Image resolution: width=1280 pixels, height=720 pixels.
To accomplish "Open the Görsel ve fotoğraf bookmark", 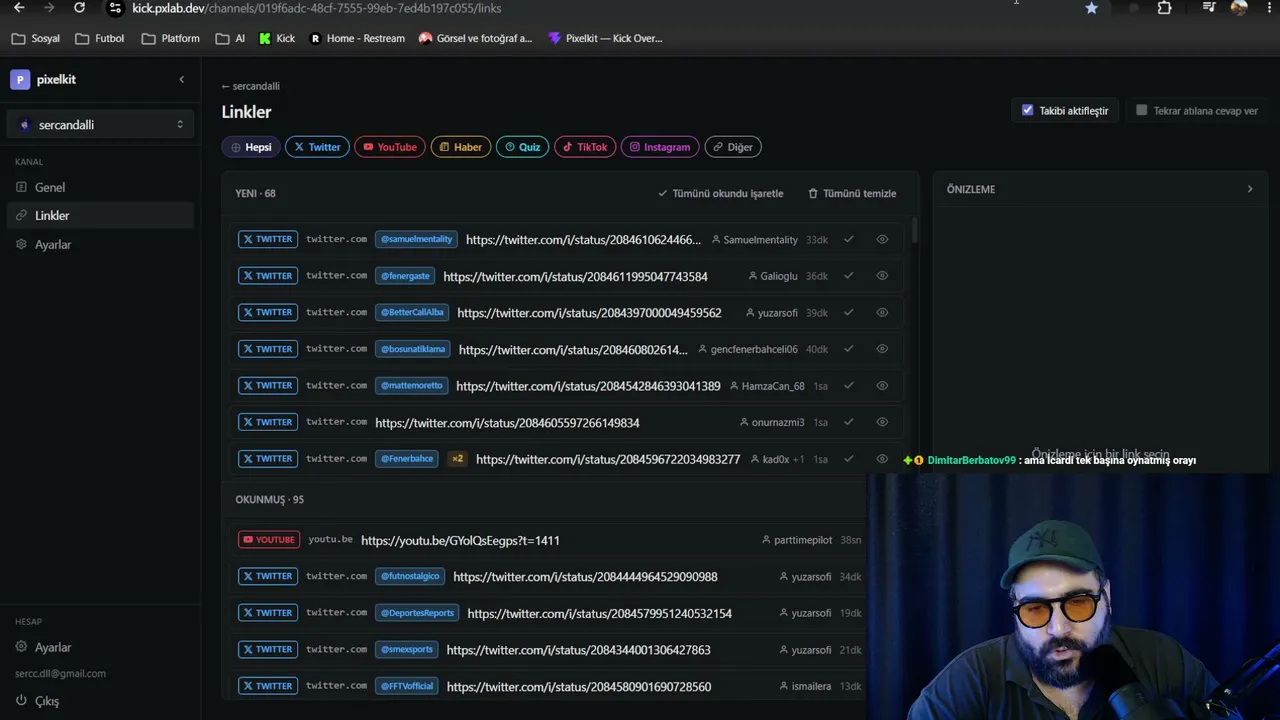I will pos(476,39).
